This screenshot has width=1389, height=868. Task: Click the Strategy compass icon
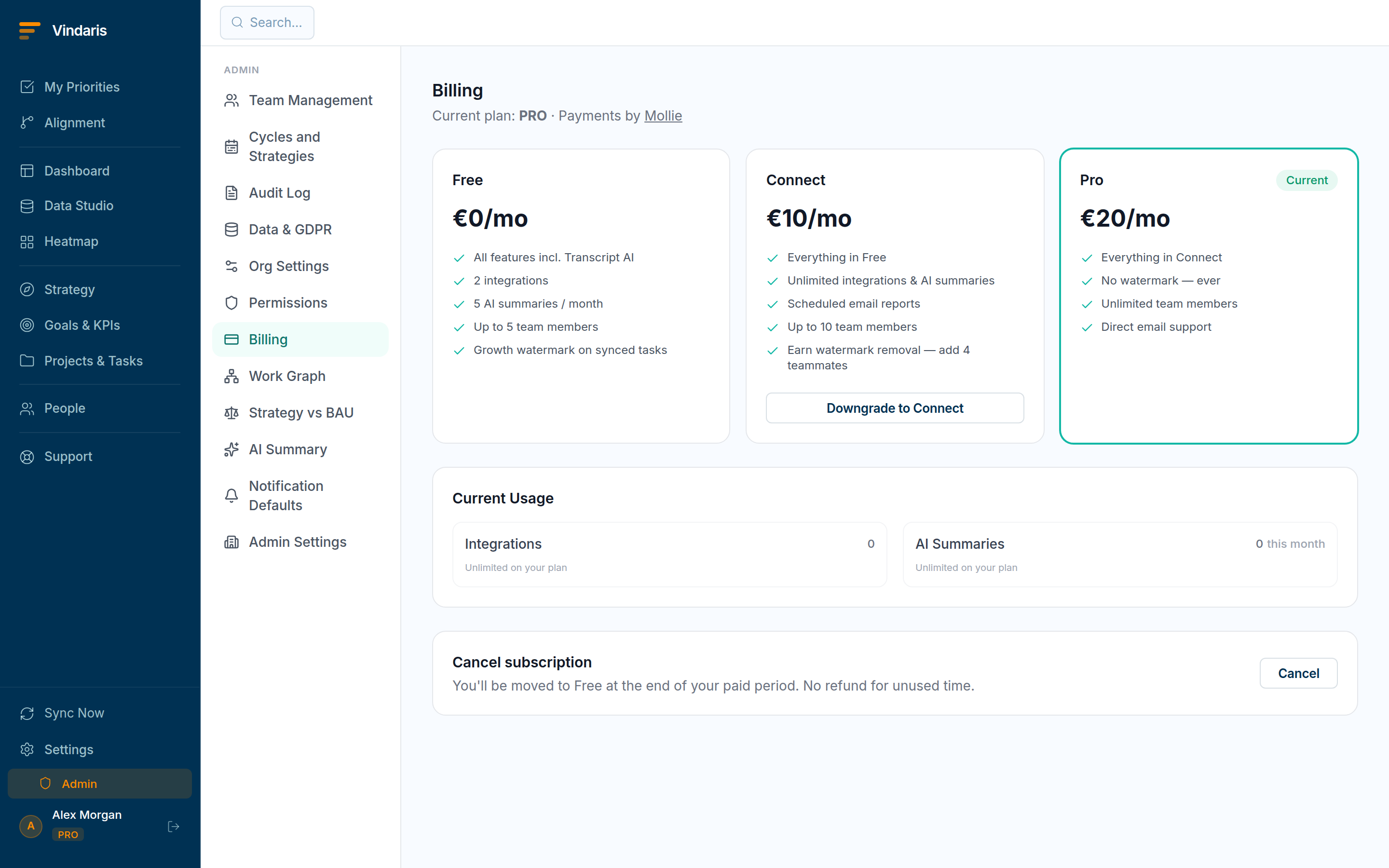(27, 289)
